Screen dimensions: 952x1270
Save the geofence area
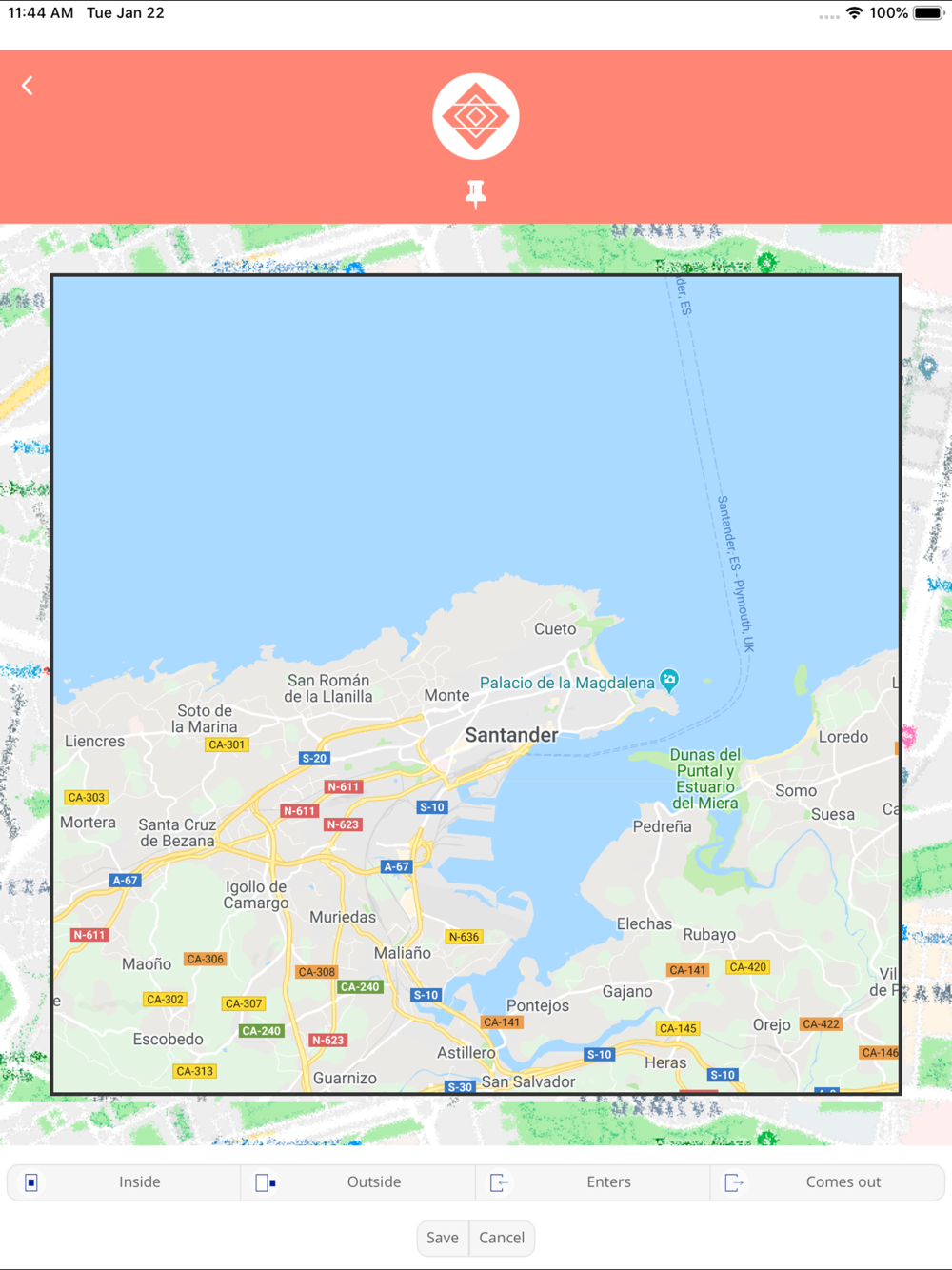tap(443, 1238)
